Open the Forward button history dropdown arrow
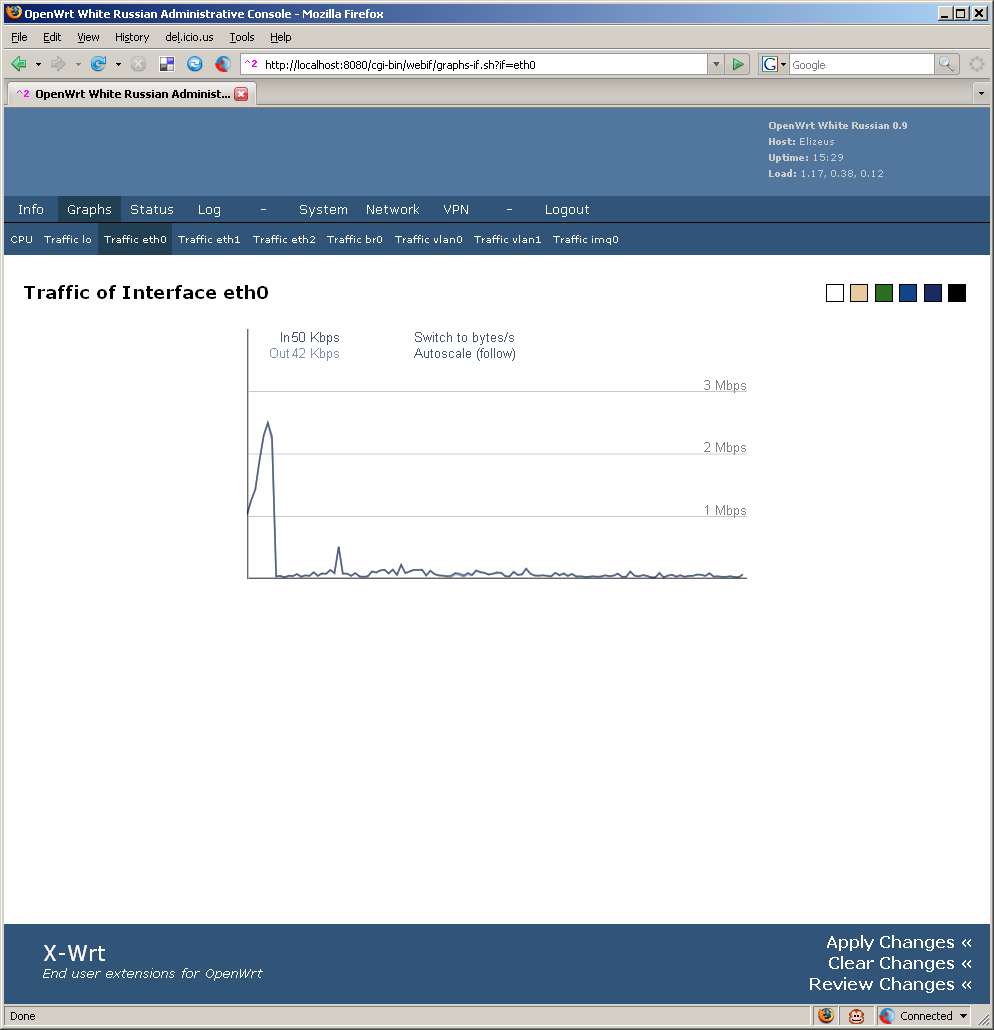Screen dimensions: 994x1030 pyautogui.click(x=78, y=64)
